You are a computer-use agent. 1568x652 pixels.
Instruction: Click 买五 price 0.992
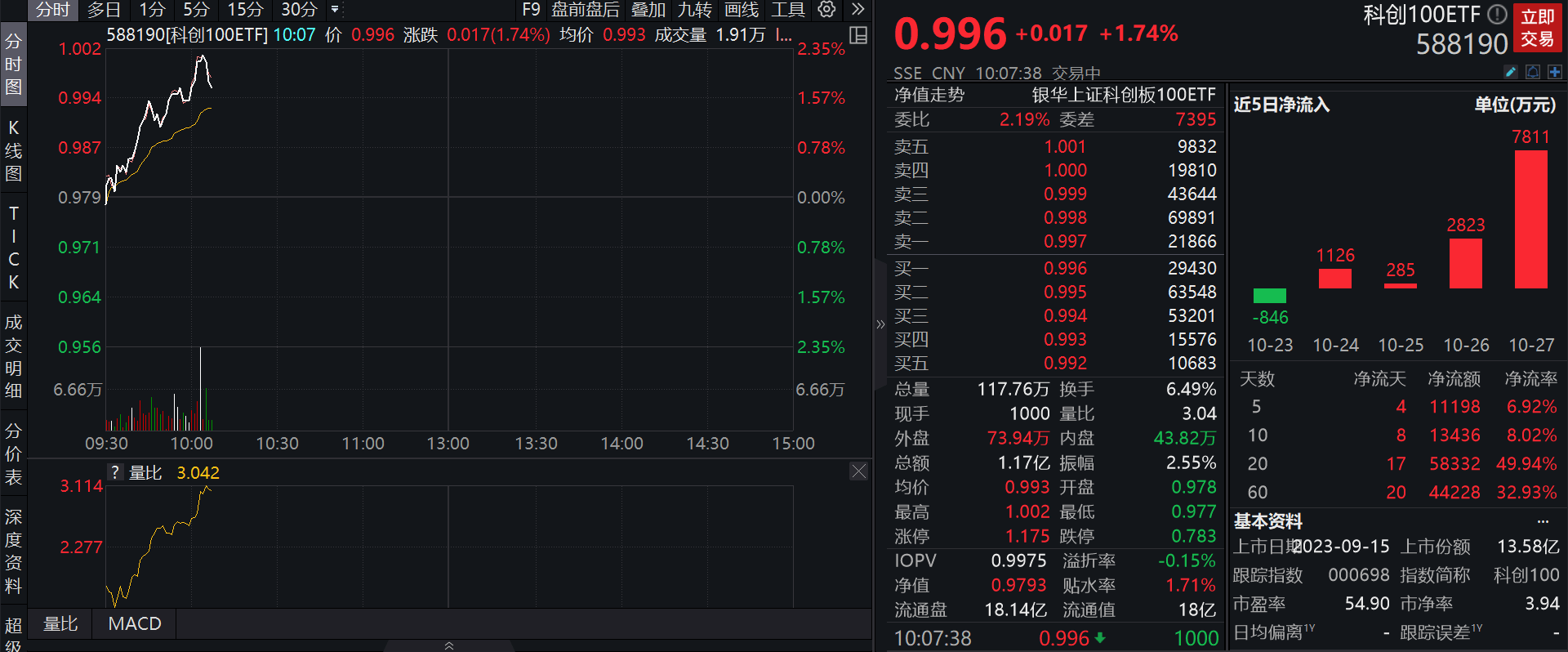point(1065,364)
